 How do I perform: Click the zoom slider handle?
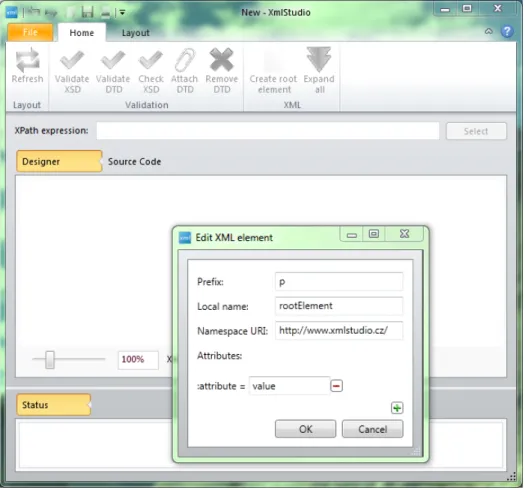(x=50, y=361)
